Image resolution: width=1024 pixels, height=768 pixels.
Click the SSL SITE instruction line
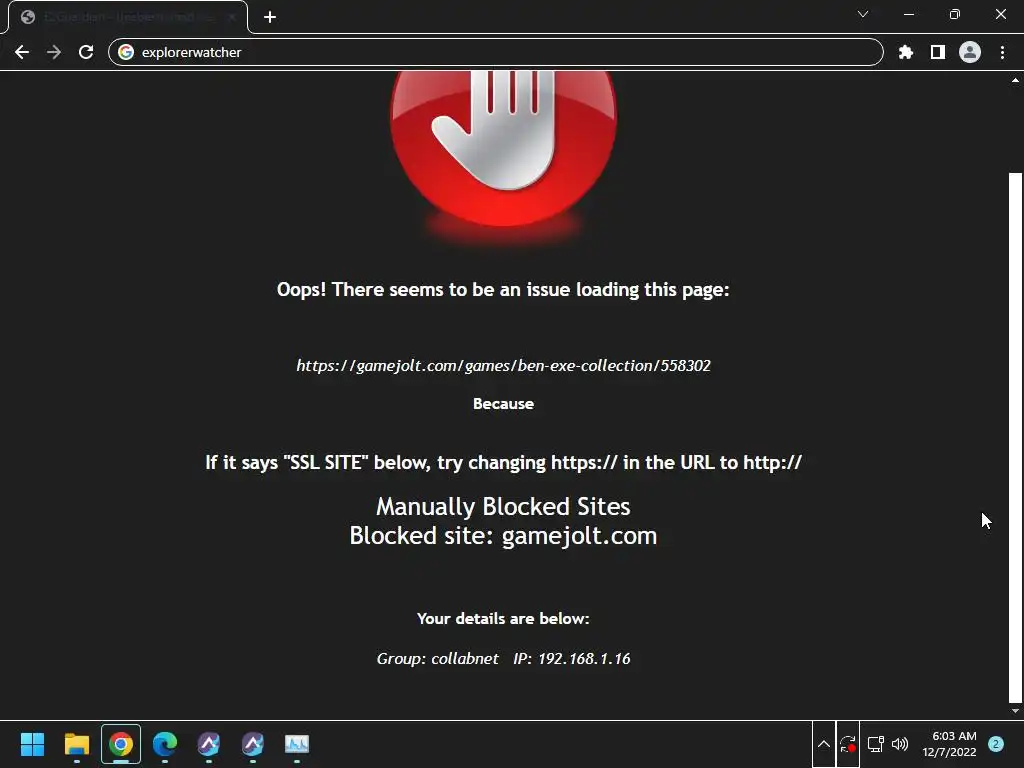point(504,462)
